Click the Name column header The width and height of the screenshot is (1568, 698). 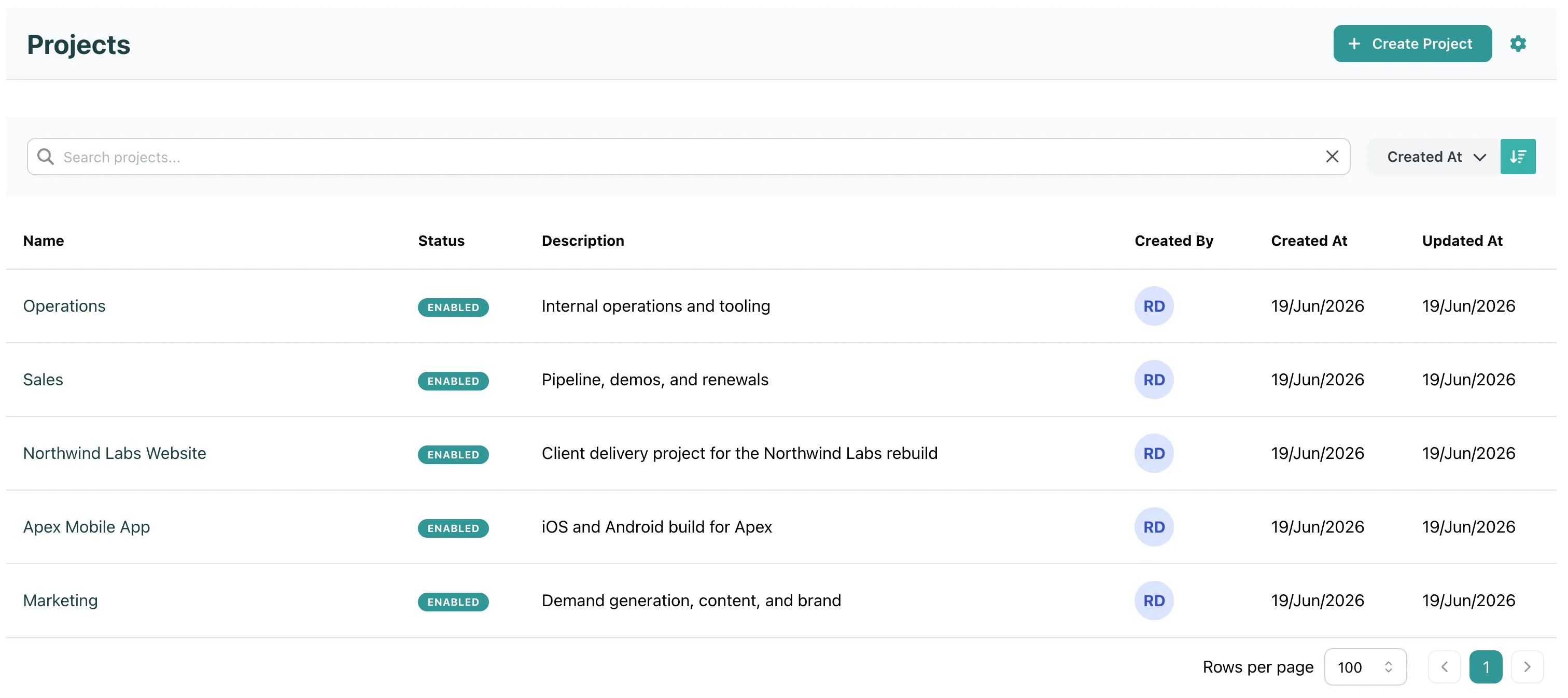[43, 241]
